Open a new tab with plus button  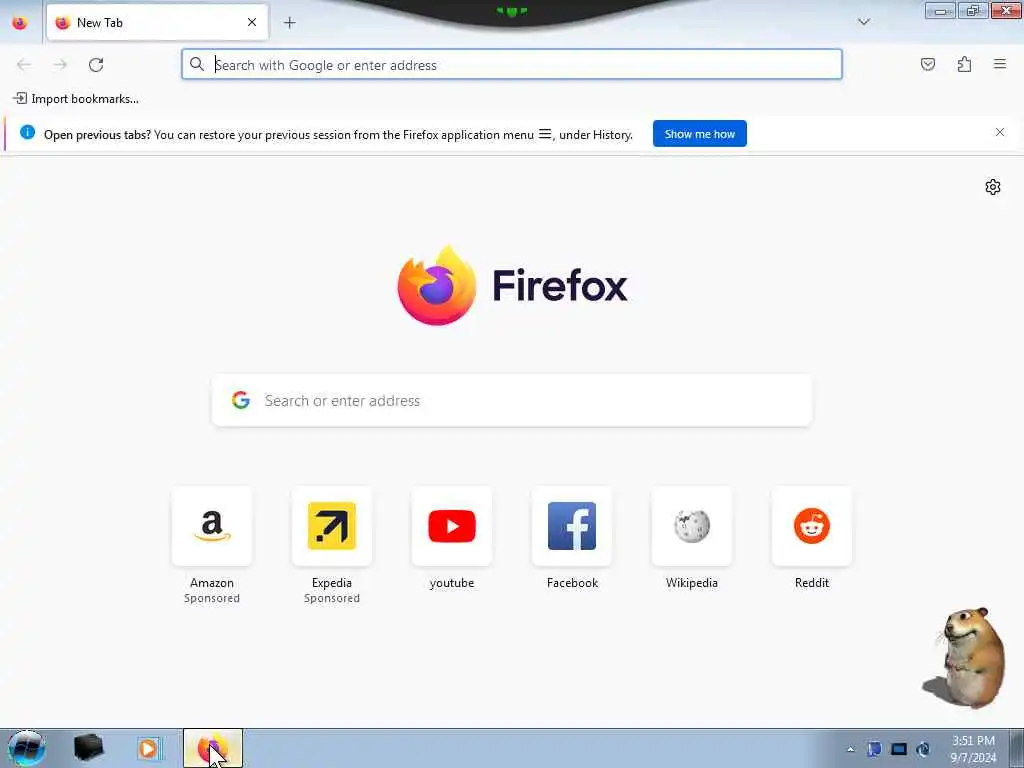coord(289,23)
